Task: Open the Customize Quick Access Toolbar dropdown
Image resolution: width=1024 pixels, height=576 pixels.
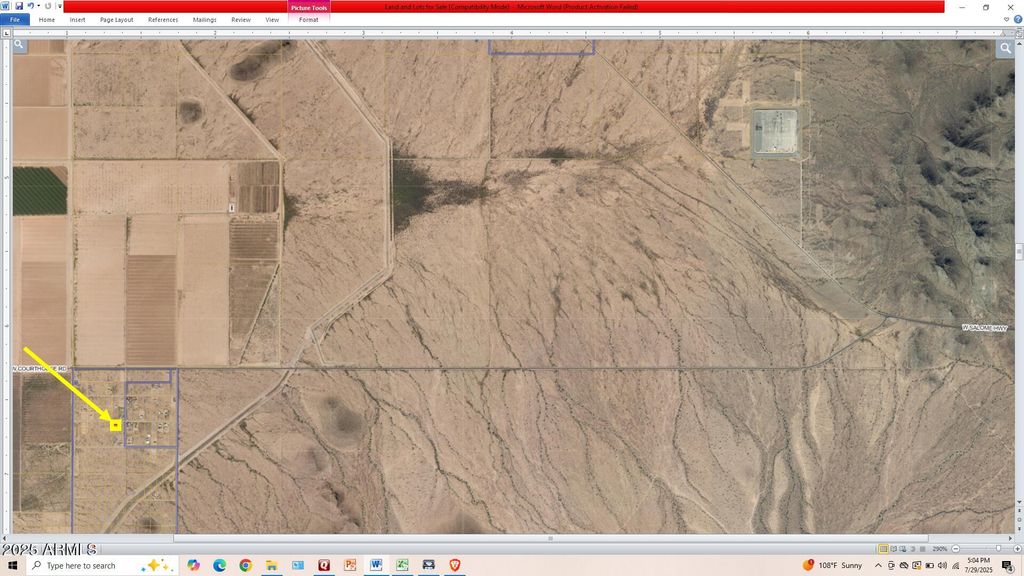Action: click(60, 6)
